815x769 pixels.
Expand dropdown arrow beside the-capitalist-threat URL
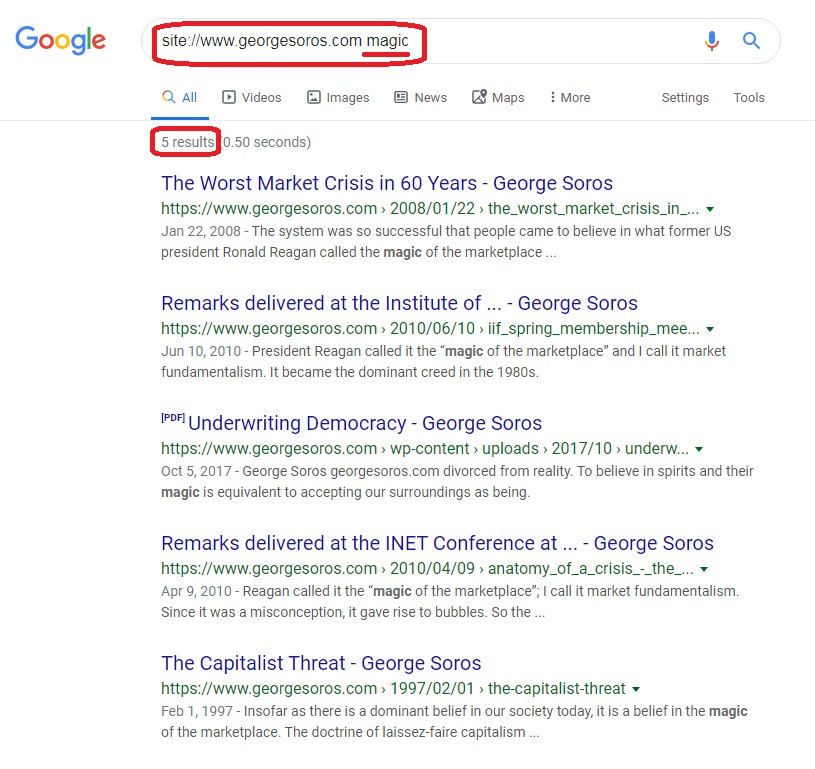coord(636,689)
